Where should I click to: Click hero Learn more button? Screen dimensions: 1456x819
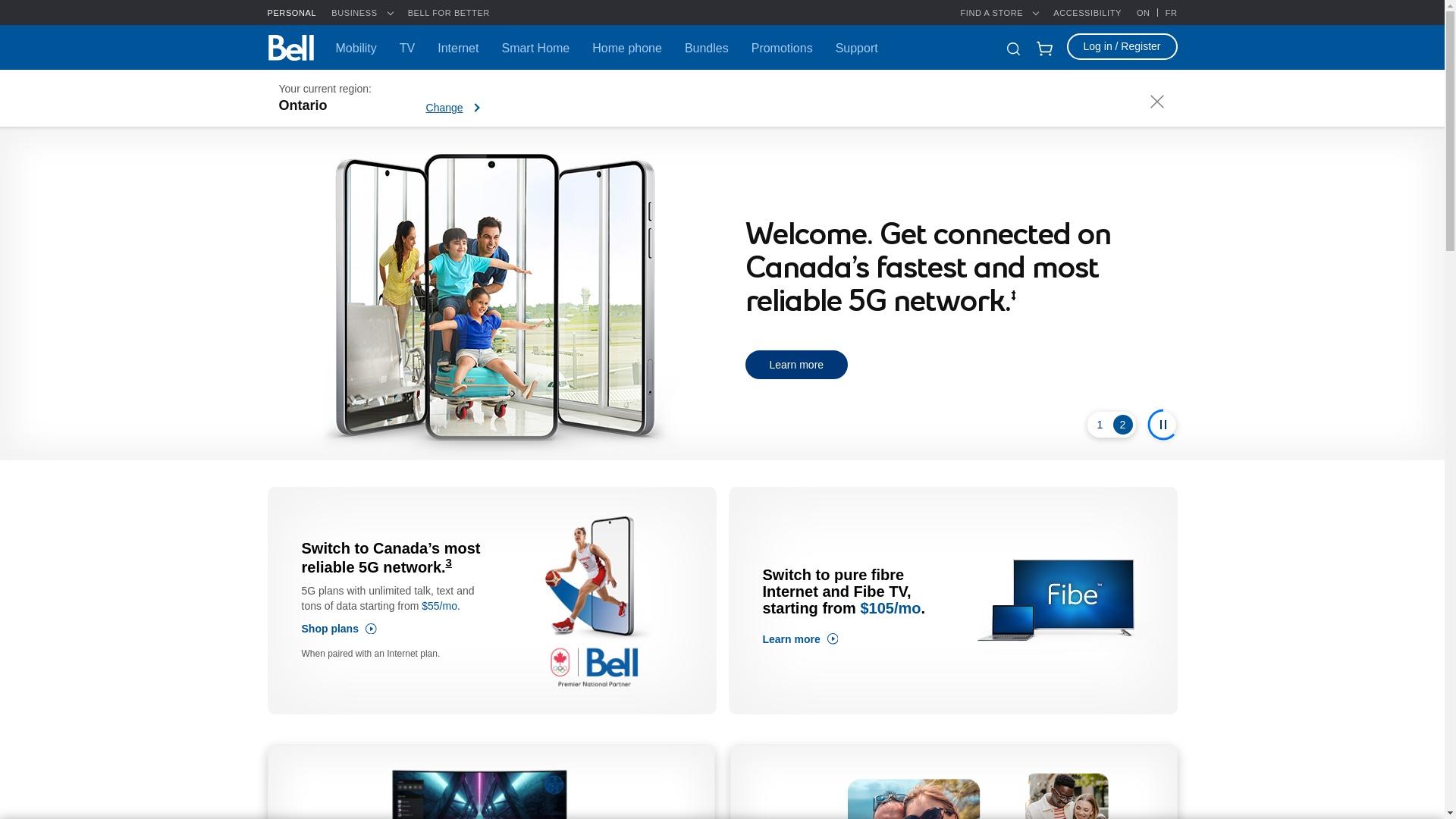click(x=796, y=365)
